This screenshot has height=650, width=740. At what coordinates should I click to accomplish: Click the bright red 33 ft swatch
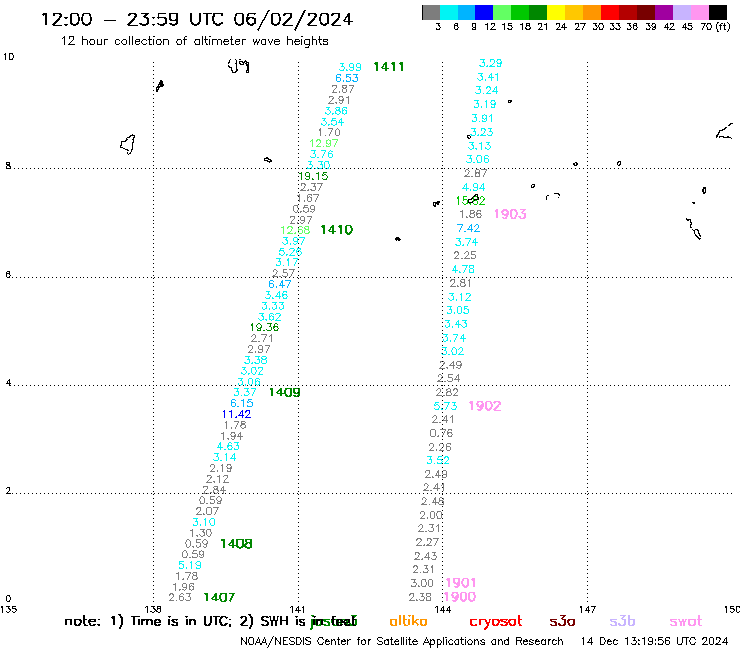click(x=610, y=12)
